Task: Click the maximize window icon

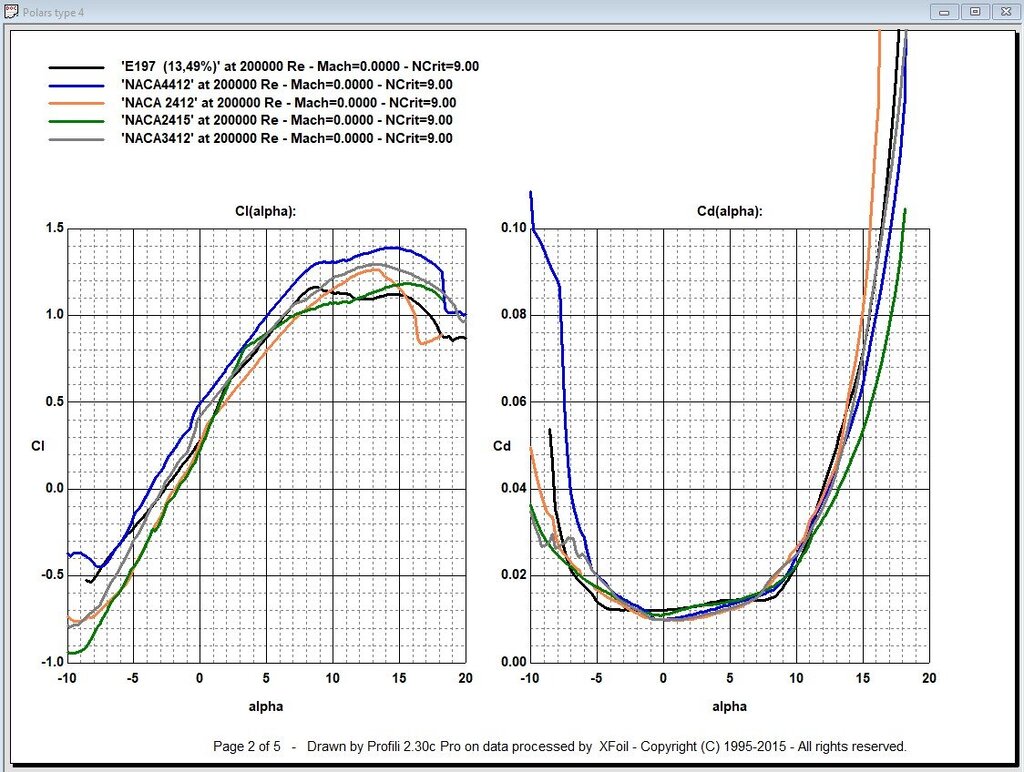Action: coord(974,11)
